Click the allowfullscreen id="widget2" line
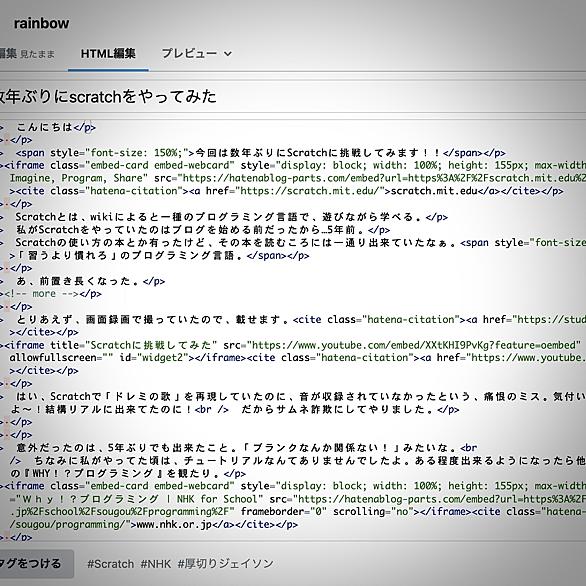586x586 pixels. tap(298, 358)
